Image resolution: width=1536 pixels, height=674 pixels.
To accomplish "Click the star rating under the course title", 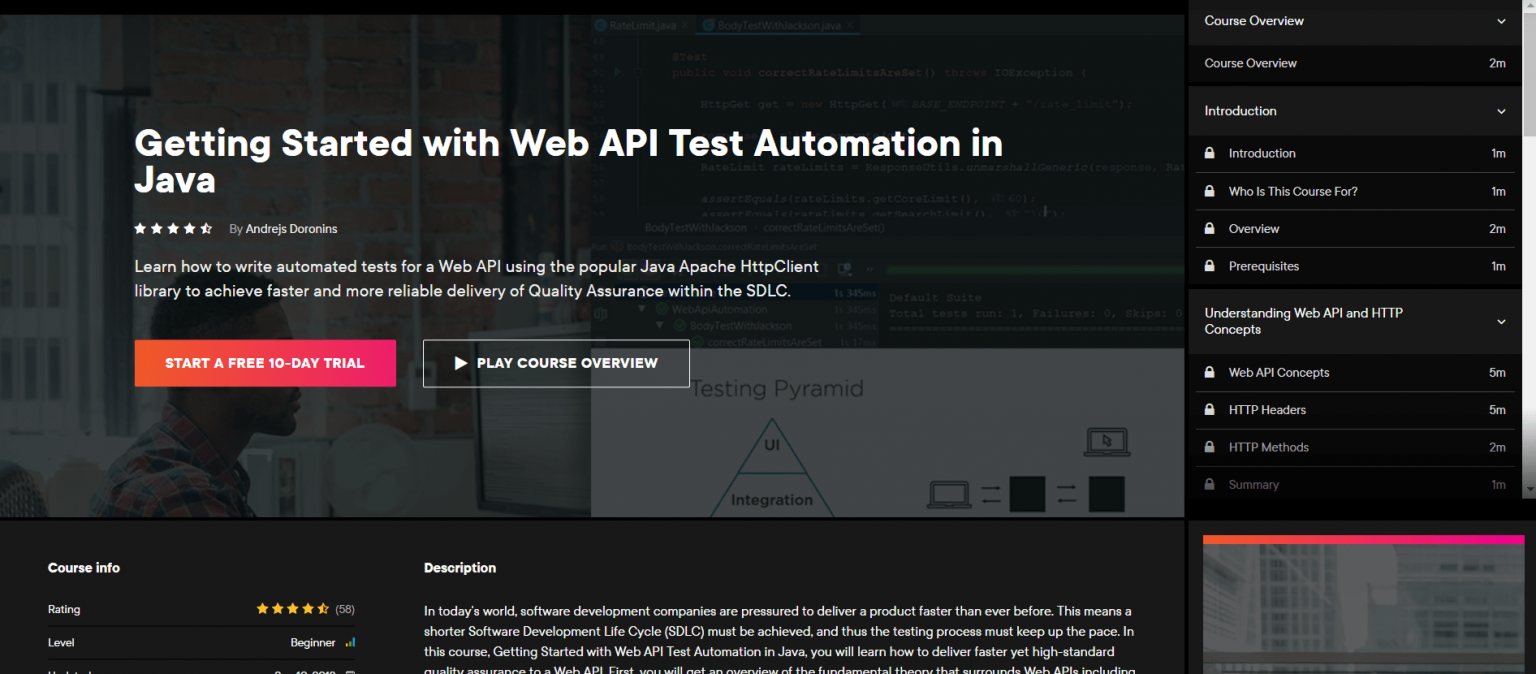I will [174, 229].
